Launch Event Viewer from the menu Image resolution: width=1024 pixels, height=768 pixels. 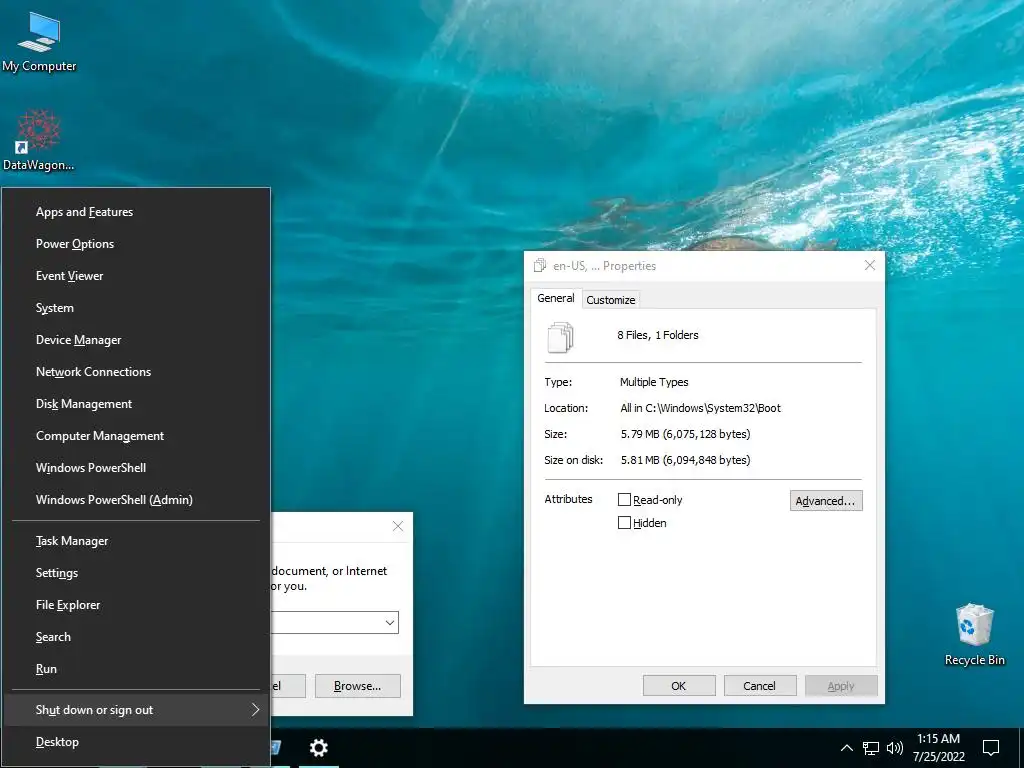[136, 276]
